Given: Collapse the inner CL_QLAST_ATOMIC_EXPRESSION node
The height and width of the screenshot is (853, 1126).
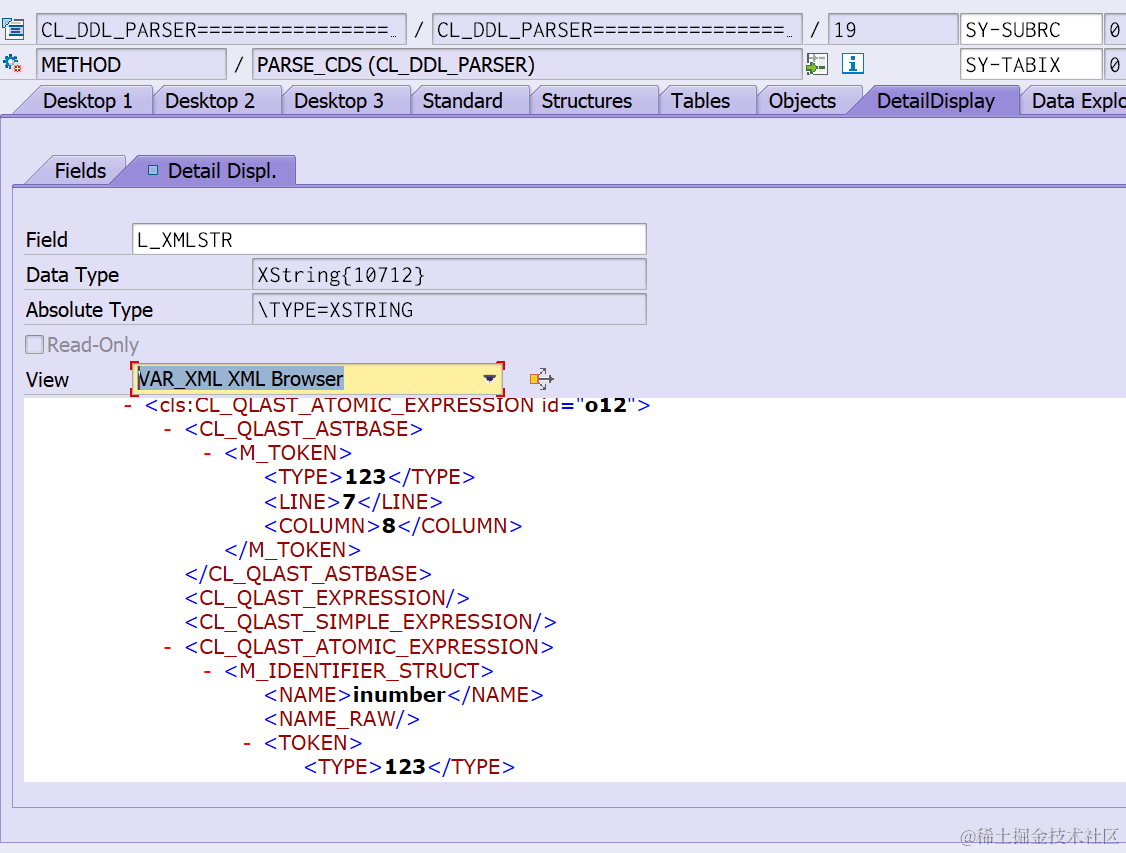Looking at the screenshot, I should click(x=167, y=648).
